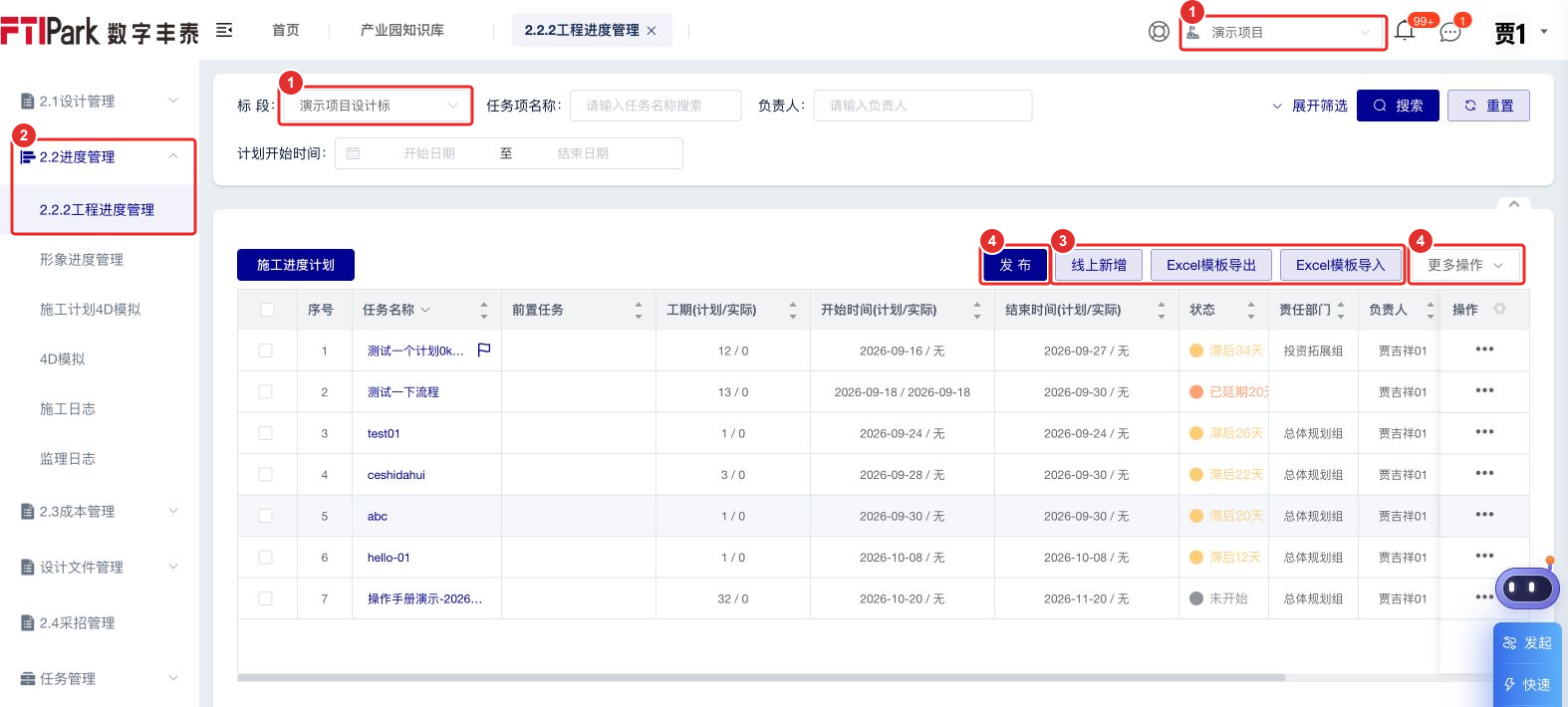Click the 搜索 button
The width and height of the screenshot is (1568, 707).
tap(1398, 106)
